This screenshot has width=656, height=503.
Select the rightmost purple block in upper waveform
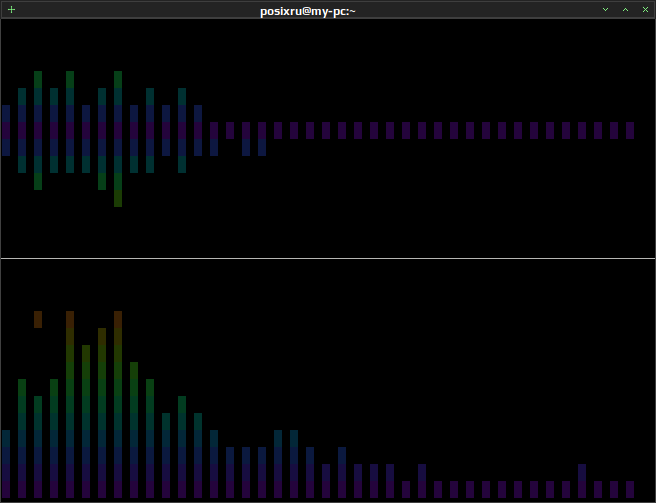pyautogui.click(x=630, y=131)
